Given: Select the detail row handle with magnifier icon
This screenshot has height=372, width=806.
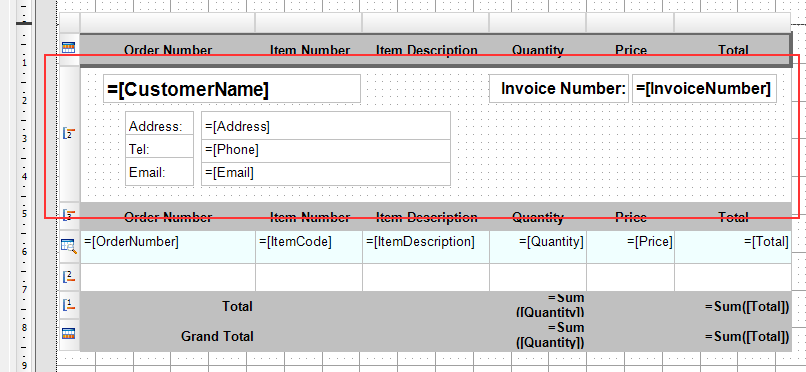Looking at the screenshot, I should click(68, 246).
